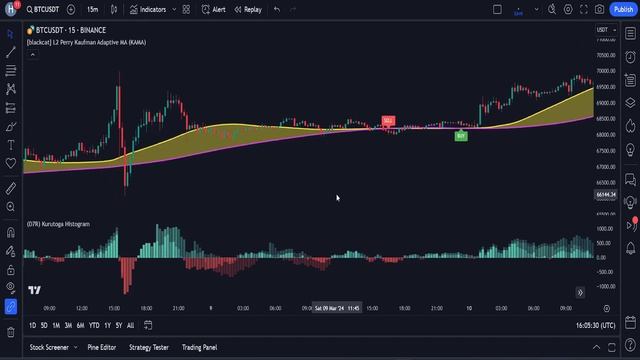The height and width of the screenshot is (360, 640).
Task: Select the trend line tool
Action: point(11,52)
